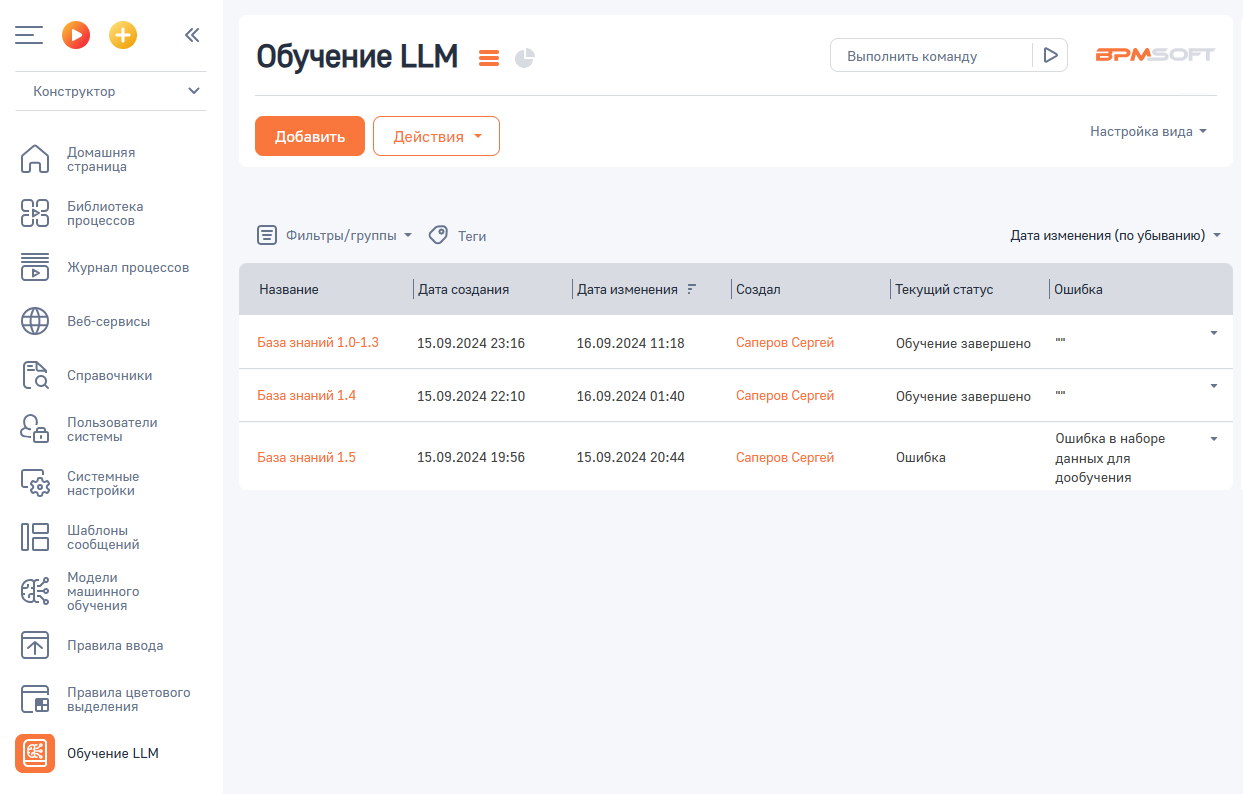Click the Теги label text
This screenshot has height=794, width=1243.
[x=472, y=236]
